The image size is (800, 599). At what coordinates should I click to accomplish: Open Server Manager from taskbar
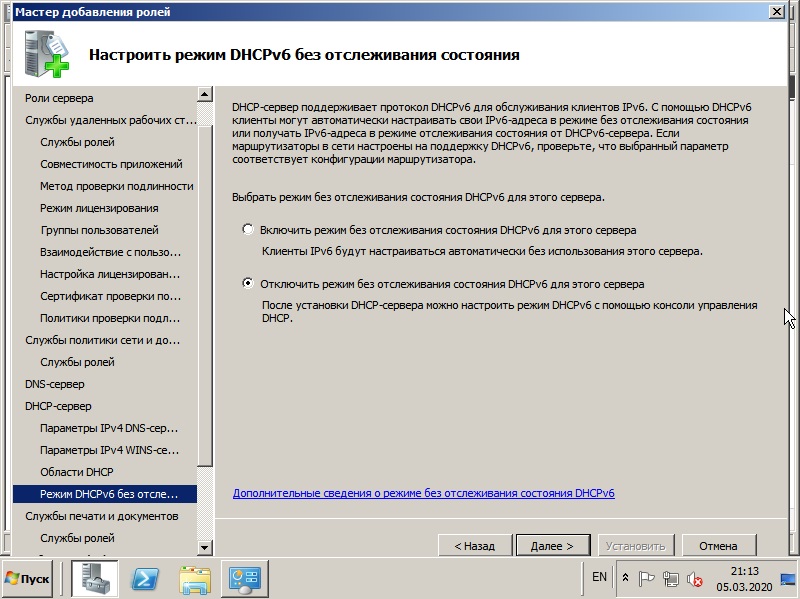pos(94,579)
